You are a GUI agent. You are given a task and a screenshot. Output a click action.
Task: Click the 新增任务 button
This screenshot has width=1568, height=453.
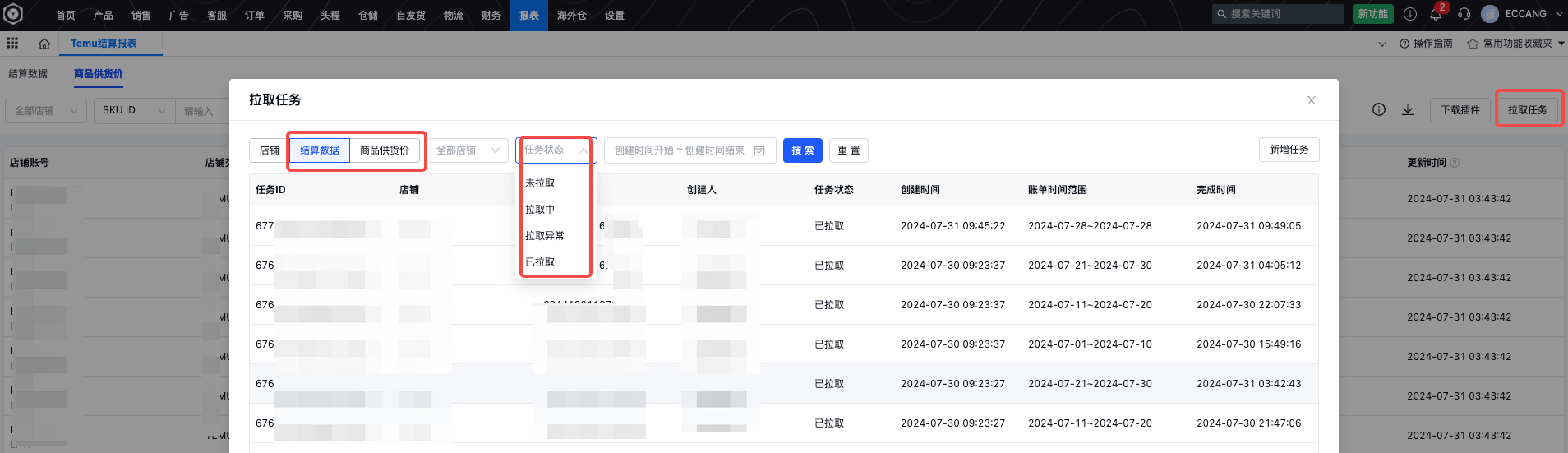click(x=1289, y=150)
